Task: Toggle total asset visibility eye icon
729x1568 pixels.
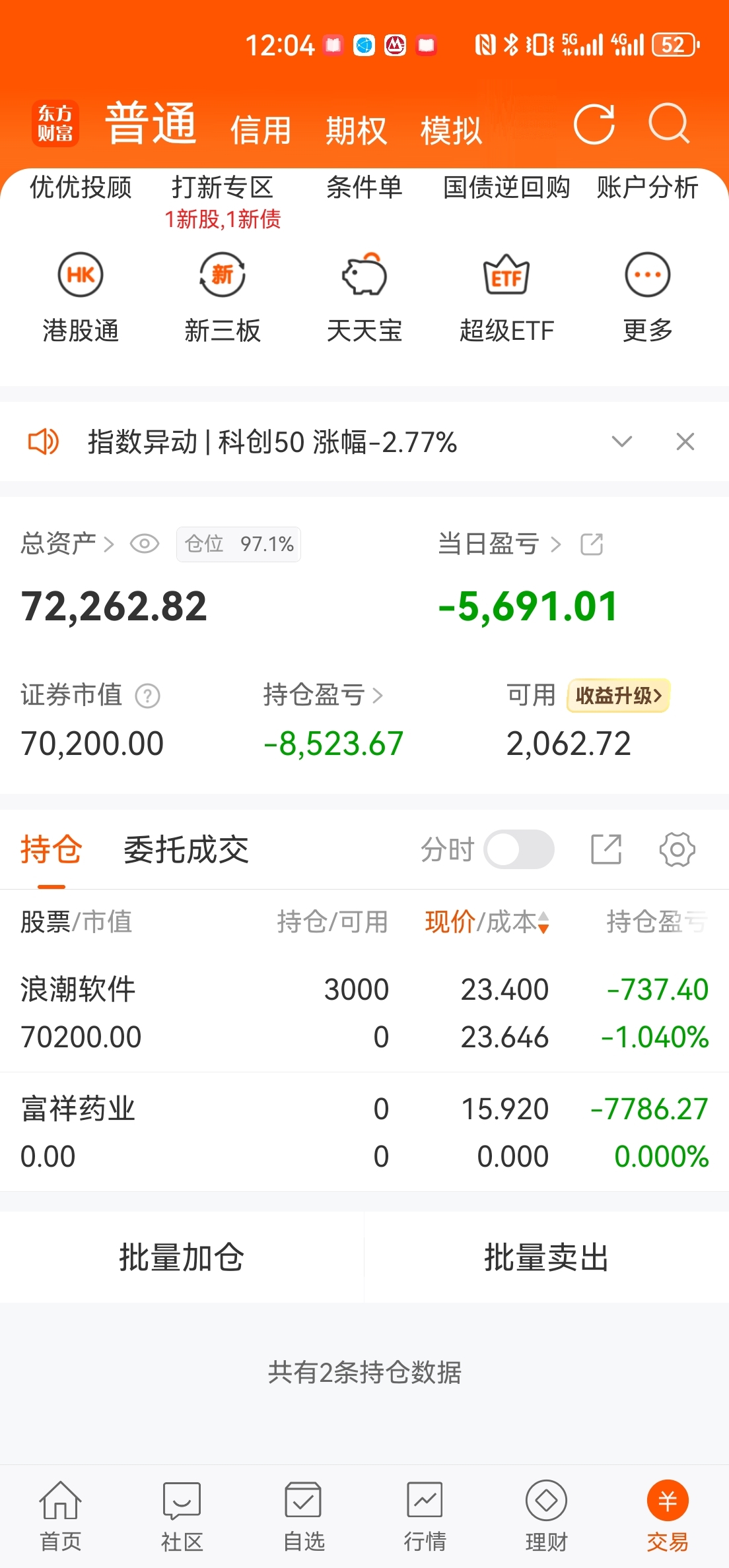Action: [145, 544]
